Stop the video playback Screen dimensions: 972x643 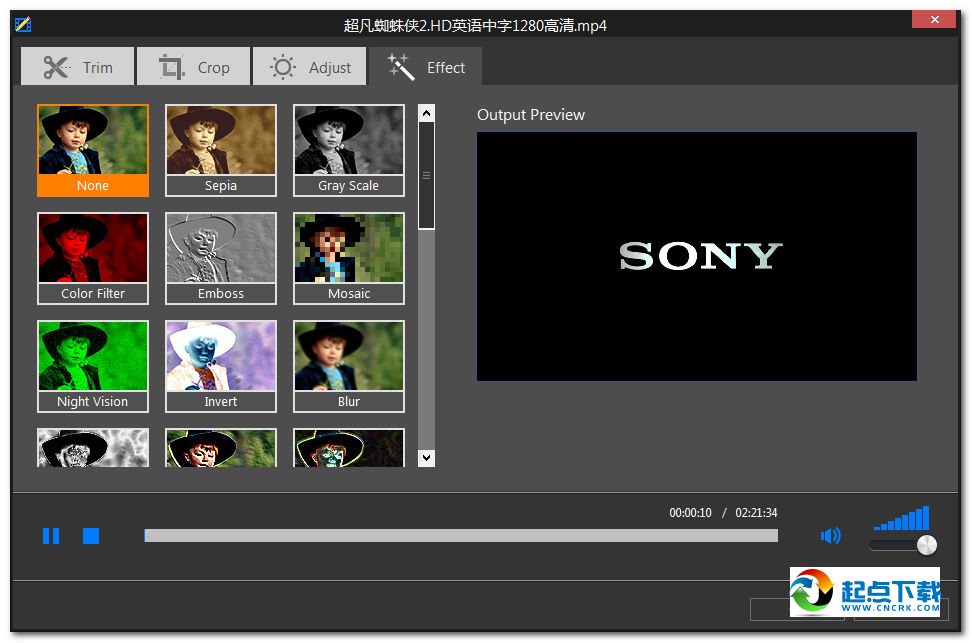click(x=91, y=536)
